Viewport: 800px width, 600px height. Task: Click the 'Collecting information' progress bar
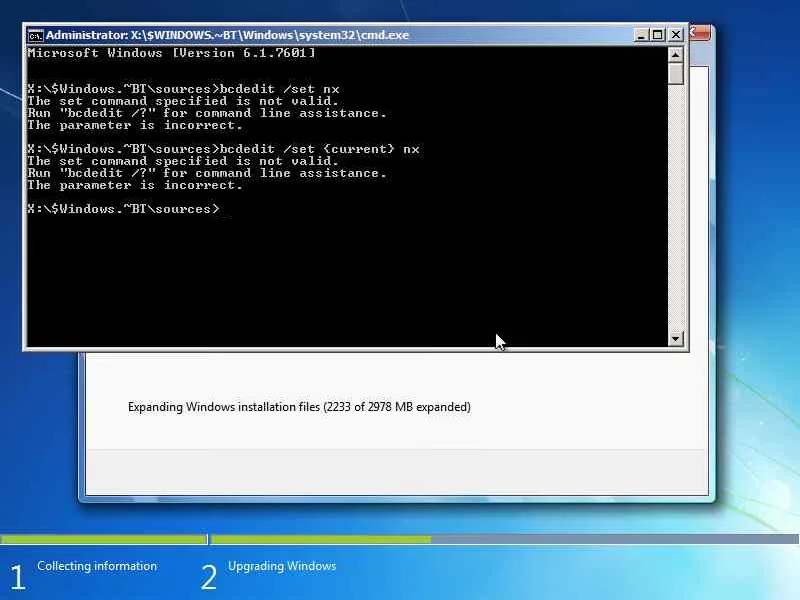[x=104, y=539]
